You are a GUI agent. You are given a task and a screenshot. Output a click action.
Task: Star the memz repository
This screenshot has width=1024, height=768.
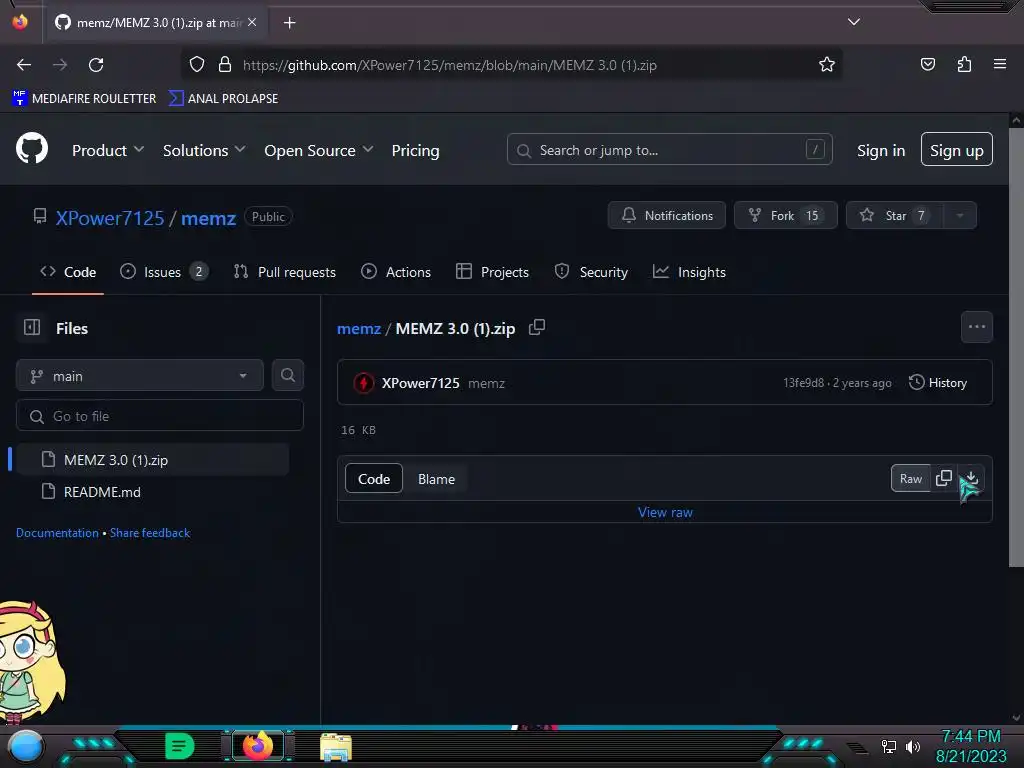895,216
